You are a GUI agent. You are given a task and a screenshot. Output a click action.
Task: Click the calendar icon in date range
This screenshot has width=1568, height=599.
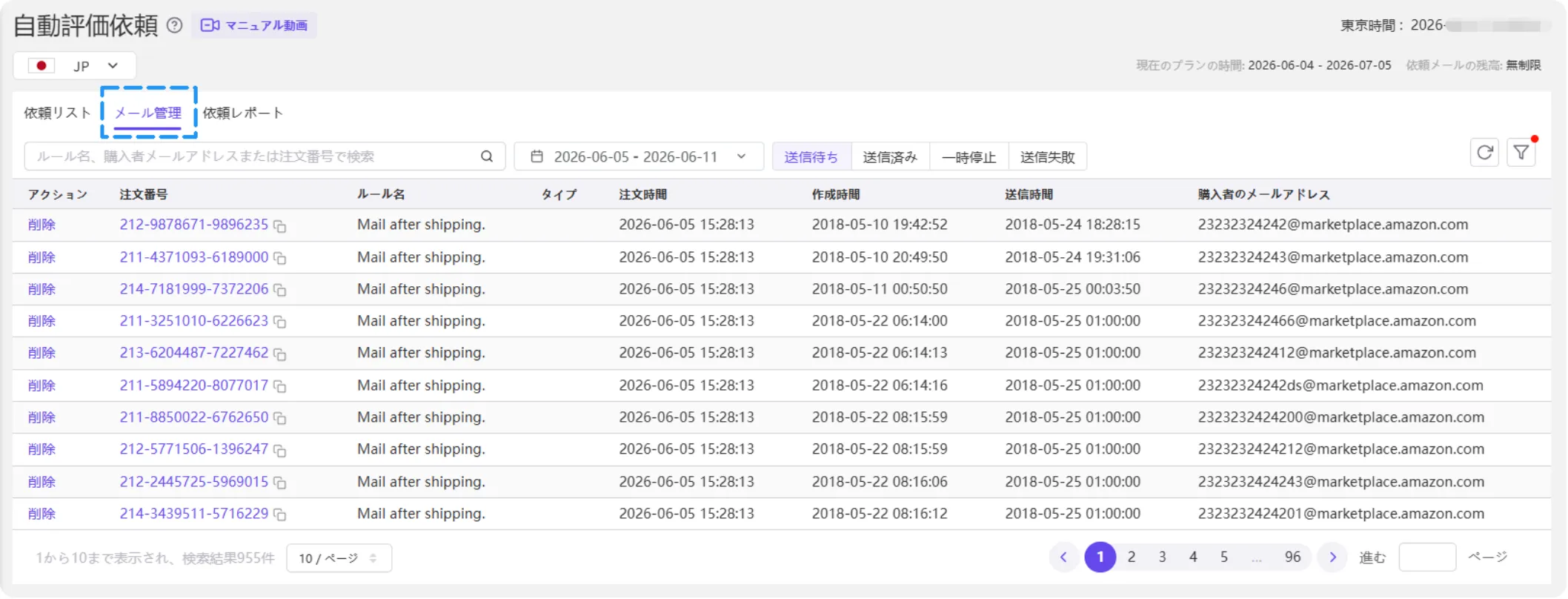click(537, 156)
